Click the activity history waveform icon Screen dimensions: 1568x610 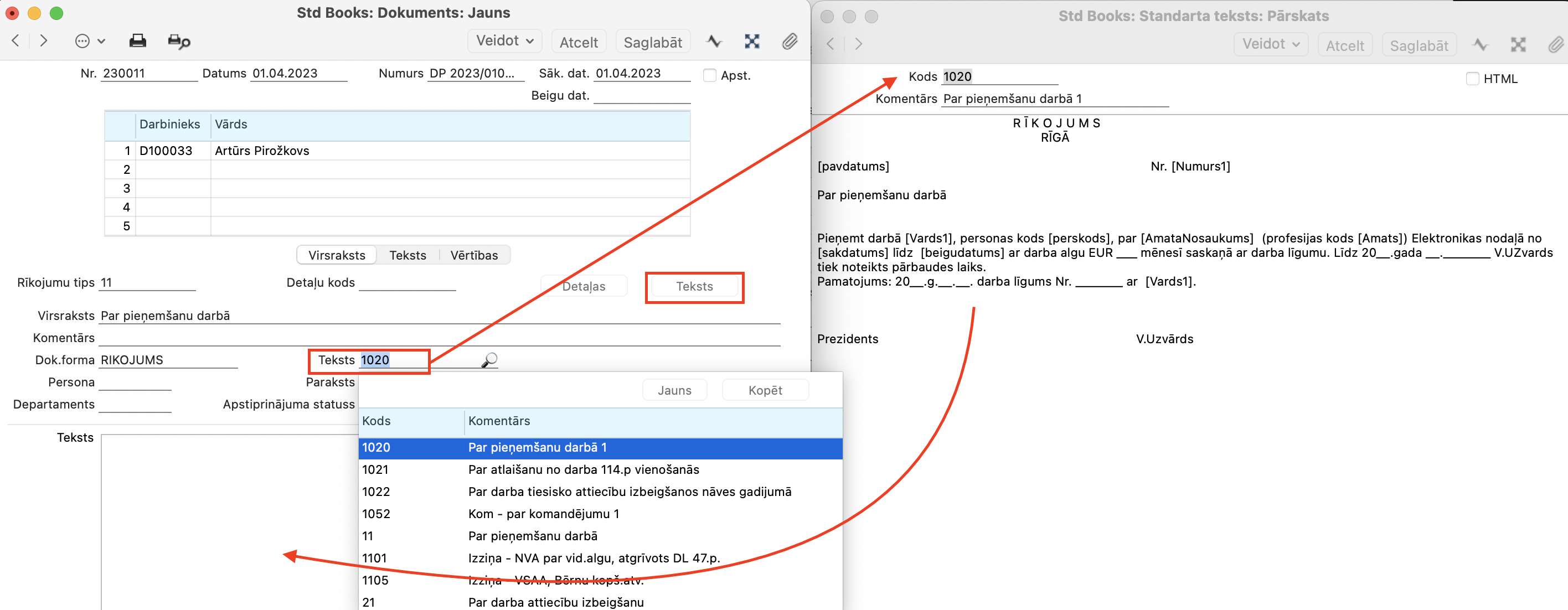[714, 41]
